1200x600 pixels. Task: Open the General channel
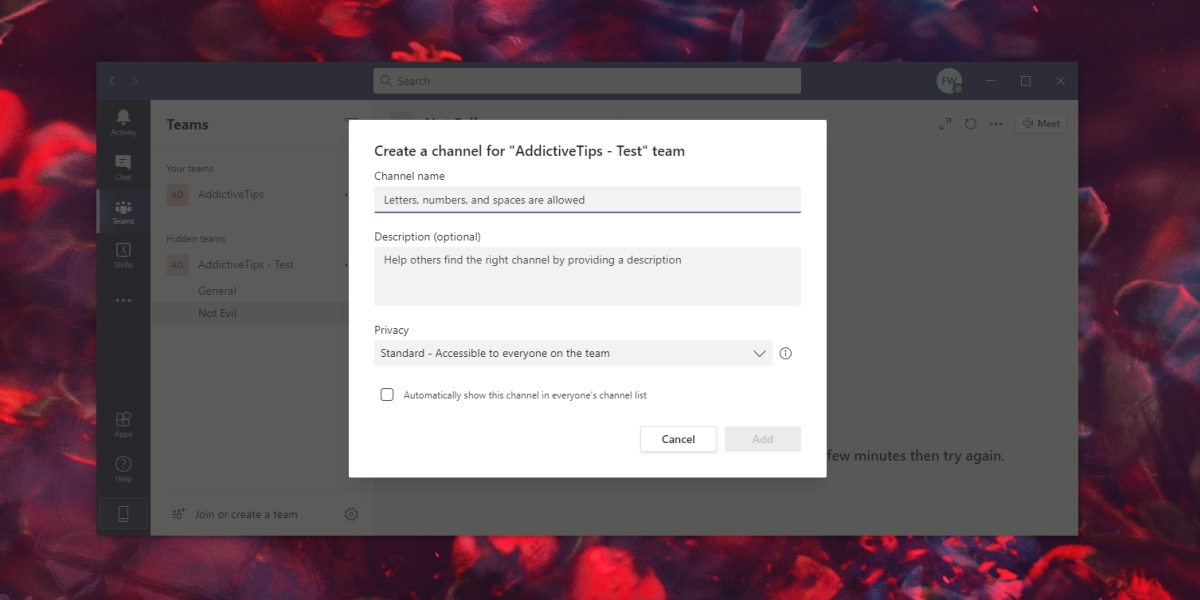[217, 291]
